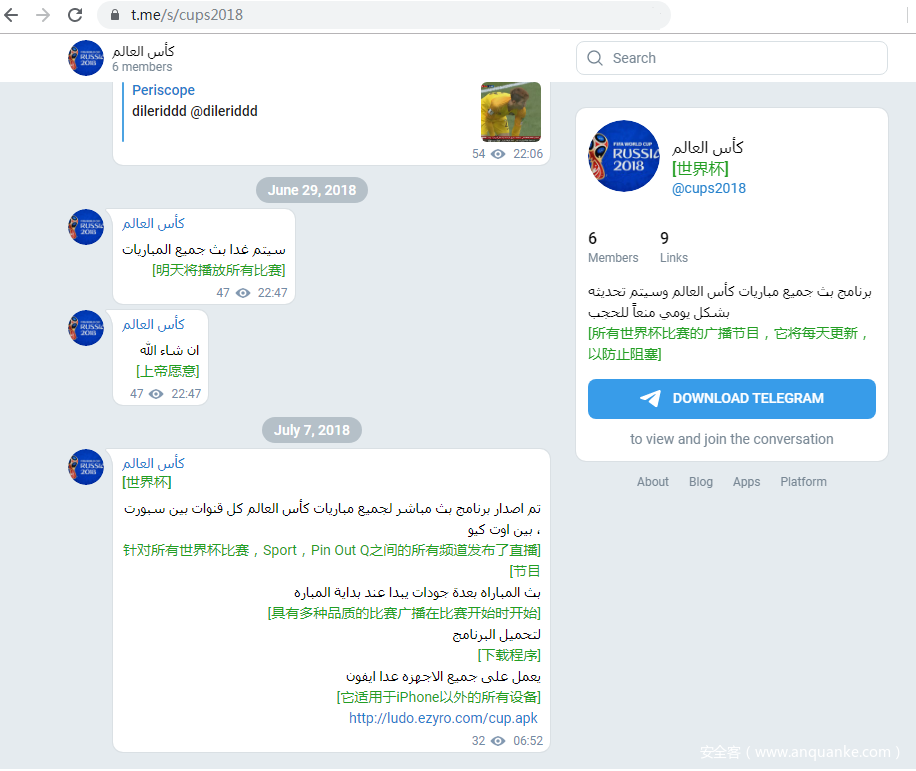This screenshot has height=771, width=916.
Task: Open the @cups2018 channel handle
Action: (x=709, y=188)
